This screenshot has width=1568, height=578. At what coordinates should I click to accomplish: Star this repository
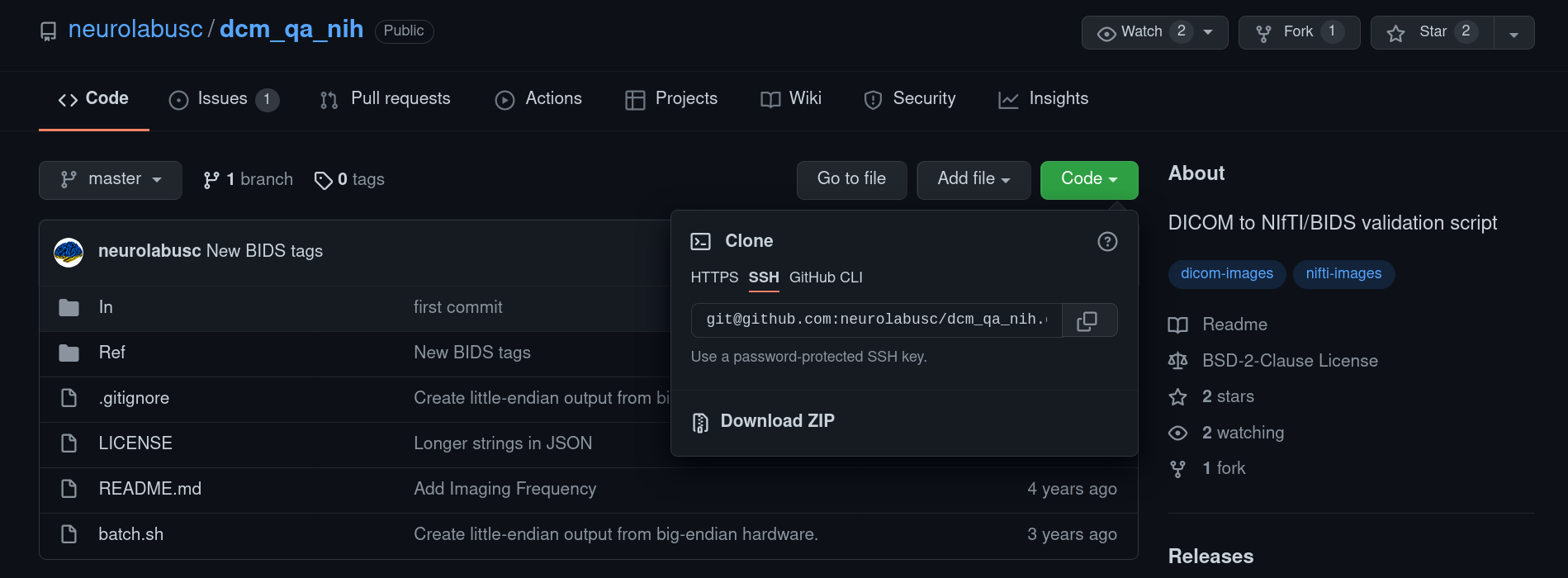coord(1433,32)
